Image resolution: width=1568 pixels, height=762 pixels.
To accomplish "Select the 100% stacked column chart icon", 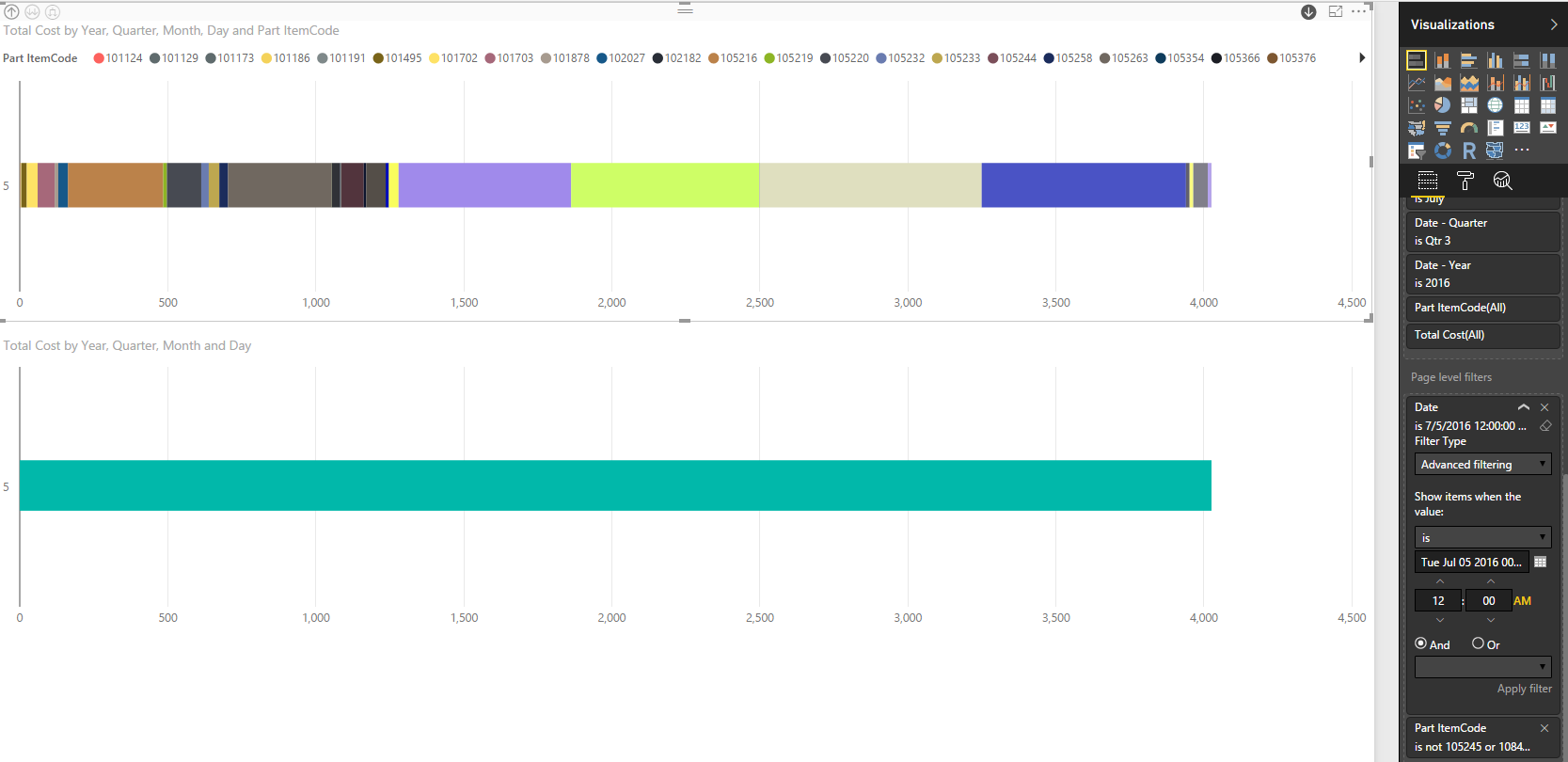I will click(1547, 60).
